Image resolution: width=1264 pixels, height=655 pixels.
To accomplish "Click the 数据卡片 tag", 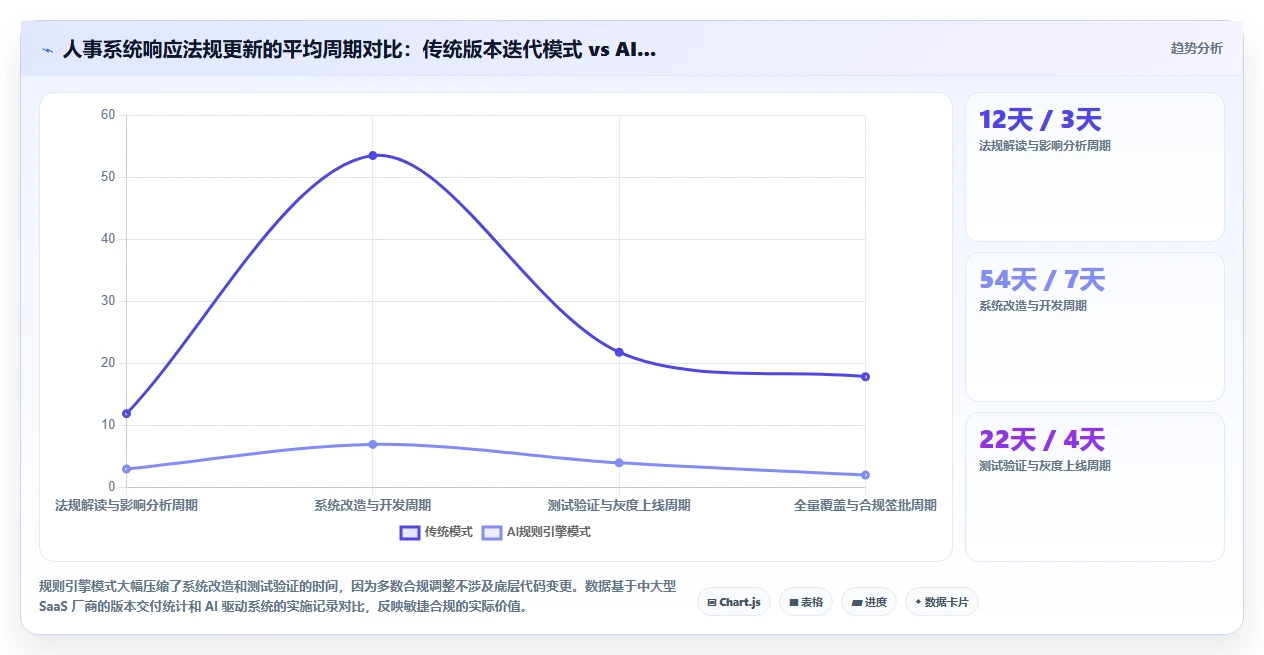I will click(x=941, y=602).
